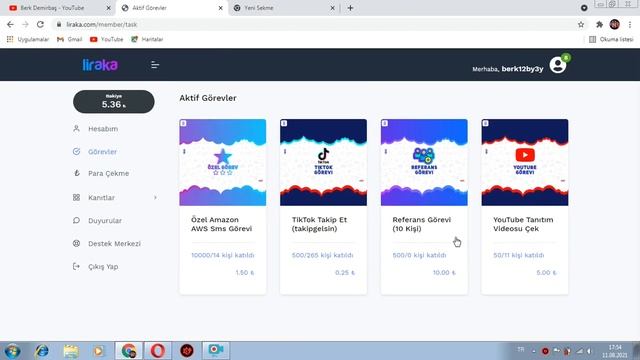Click the Destek Merkezi lifebuoy icon
The width and height of the screenshot is (640, 360).
(x=76, y=243)
